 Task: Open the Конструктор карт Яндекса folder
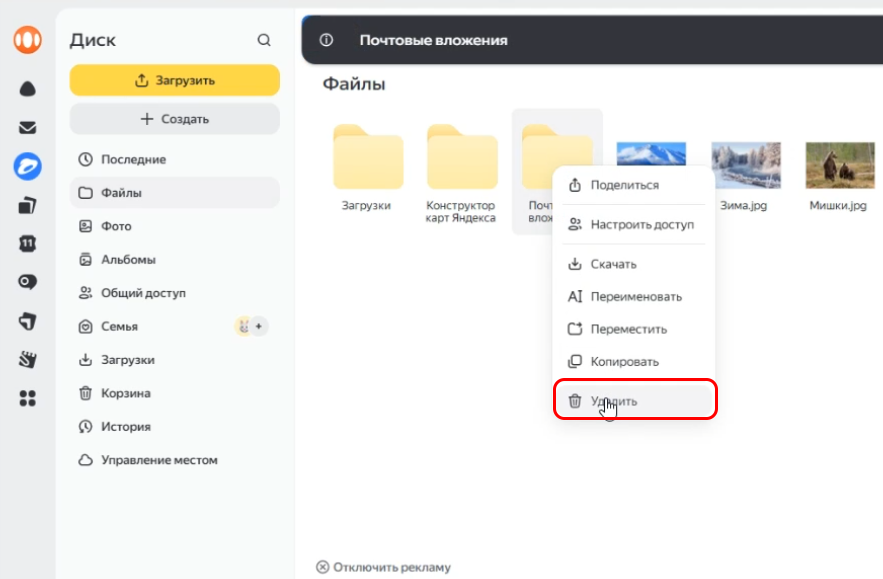point(462,173)
